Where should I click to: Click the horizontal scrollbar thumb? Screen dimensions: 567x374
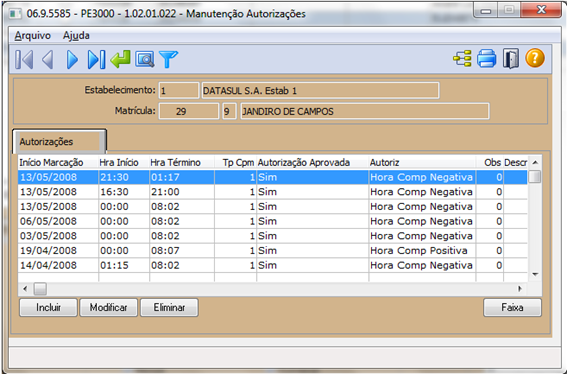[x=40, y=289]
